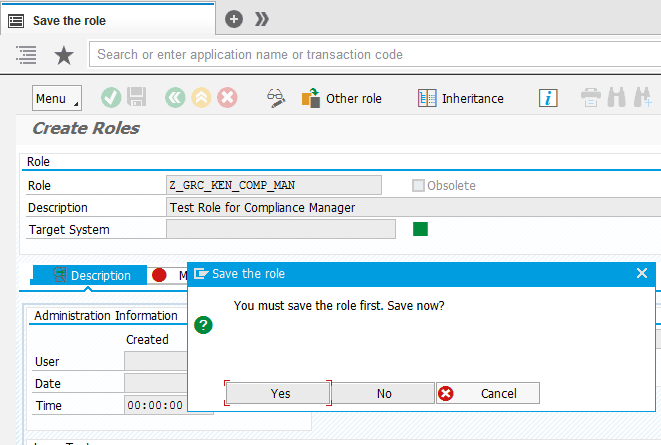Expand the double-chevron tab overflow
The width and height of the screenshot is (661, 445).
262,19
